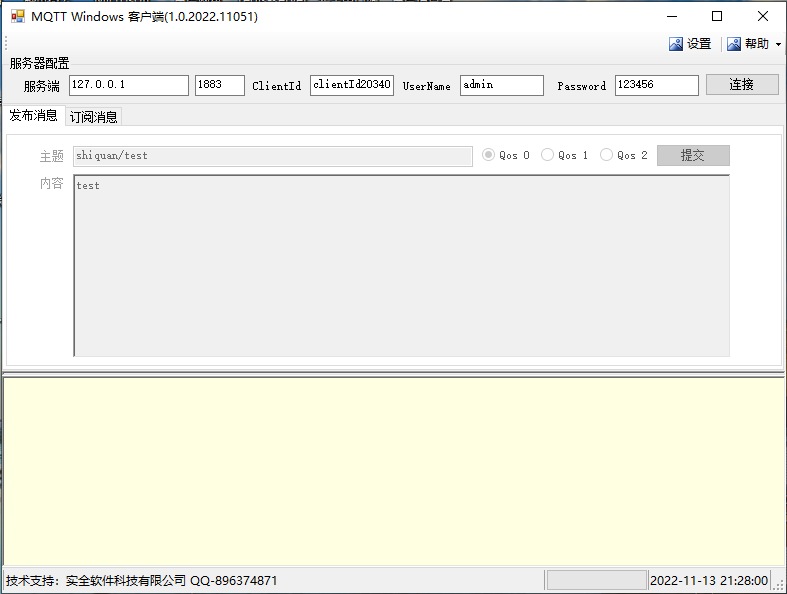This screenshot has width=787, height=594.
Task: Focus the Password field with 123456
Action: point(656,85)
